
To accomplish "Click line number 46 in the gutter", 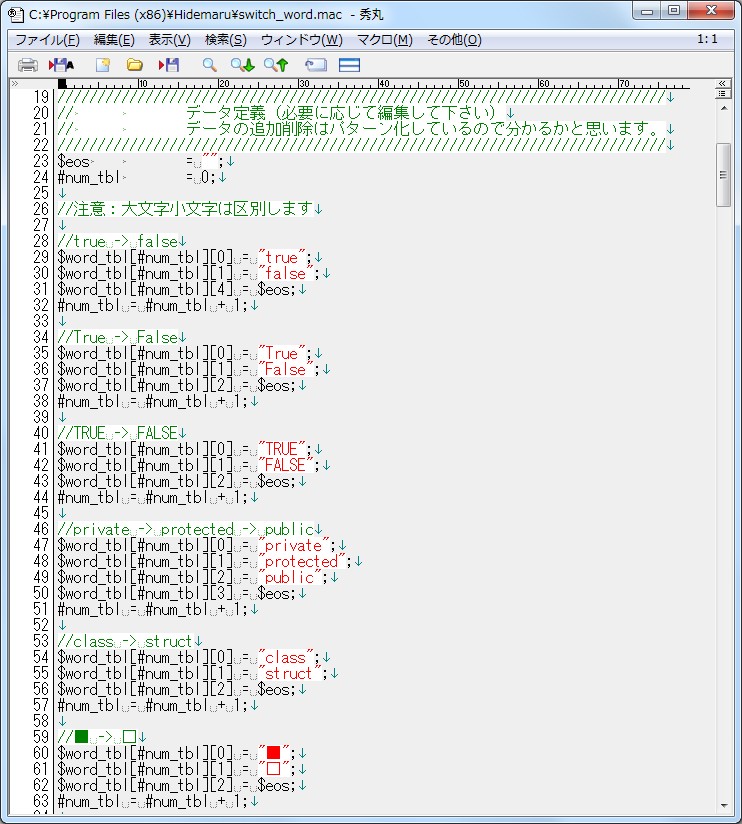I will point(41,529).
